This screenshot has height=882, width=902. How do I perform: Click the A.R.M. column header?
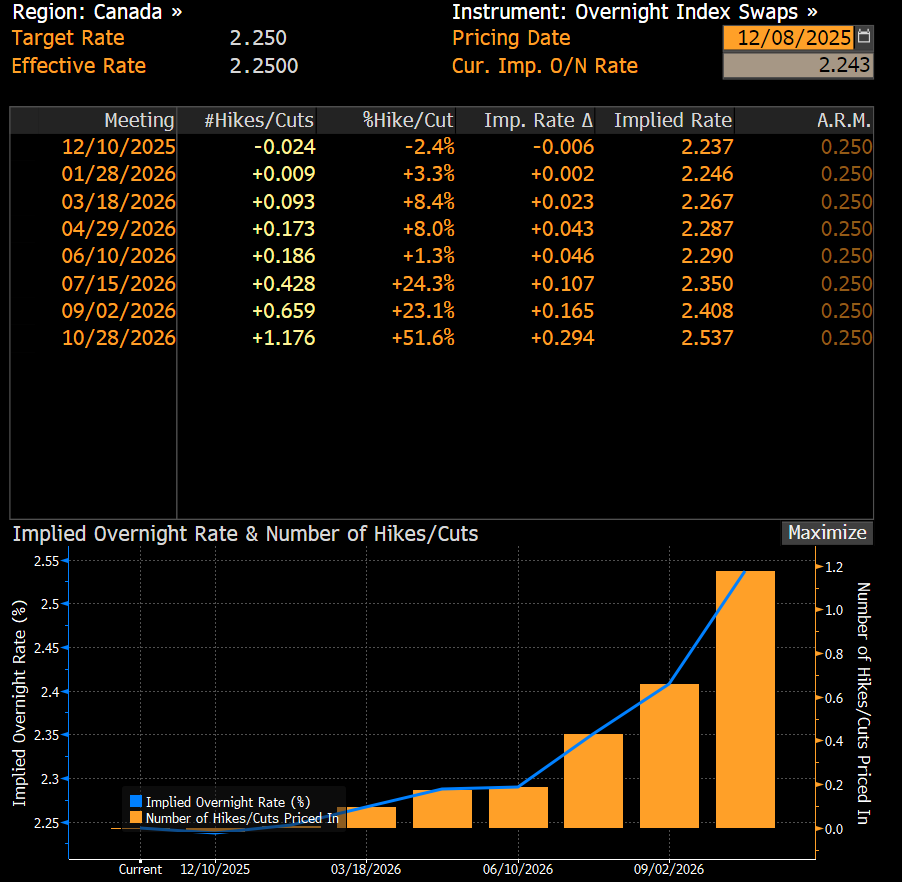[x=843, y=120]
